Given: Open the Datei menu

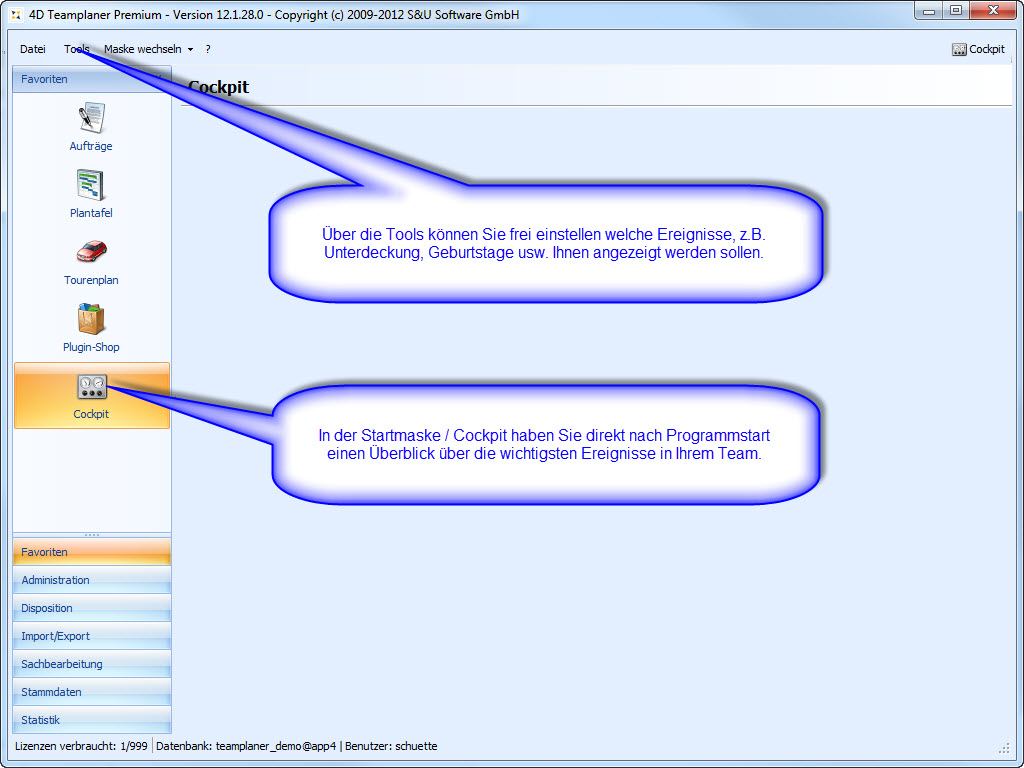Looking at the screenshot, I should click(x=33, y=49).
